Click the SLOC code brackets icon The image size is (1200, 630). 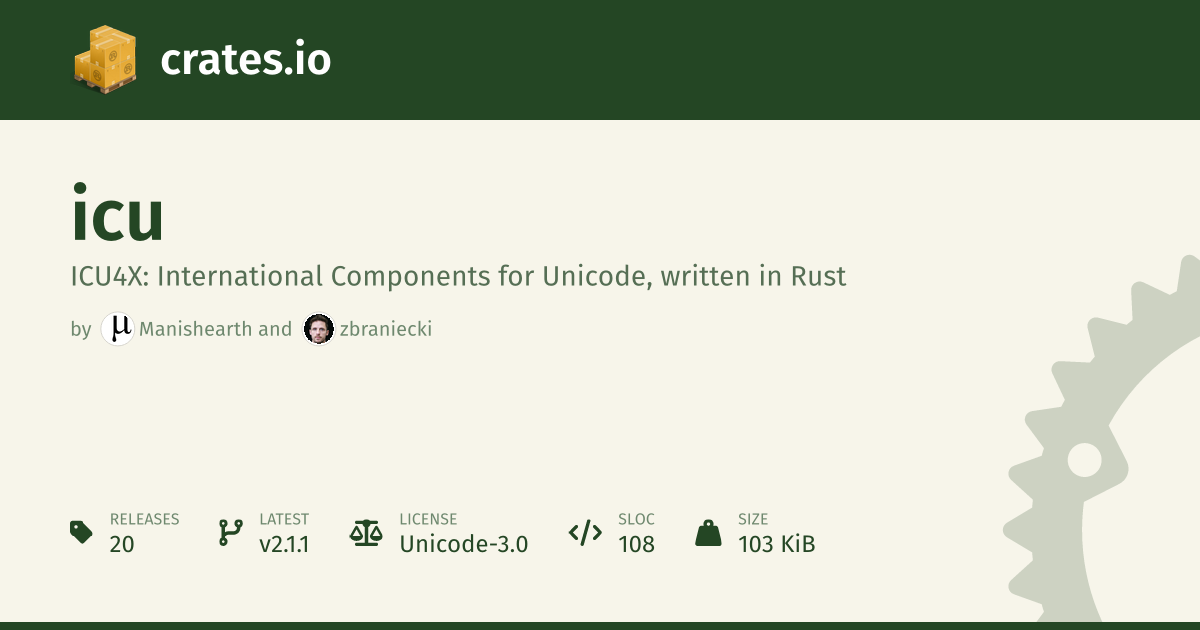[x=585, y=532]
